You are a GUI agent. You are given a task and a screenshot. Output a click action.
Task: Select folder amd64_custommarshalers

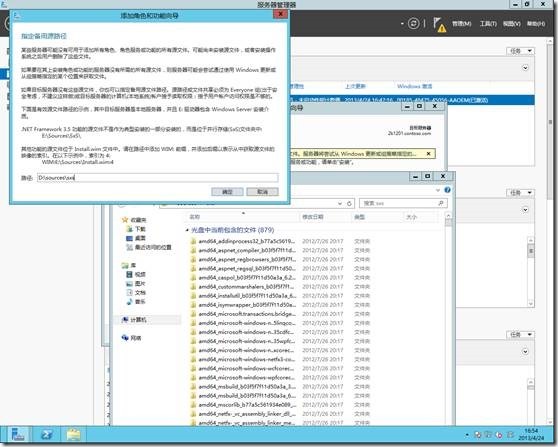coord(243,286)
